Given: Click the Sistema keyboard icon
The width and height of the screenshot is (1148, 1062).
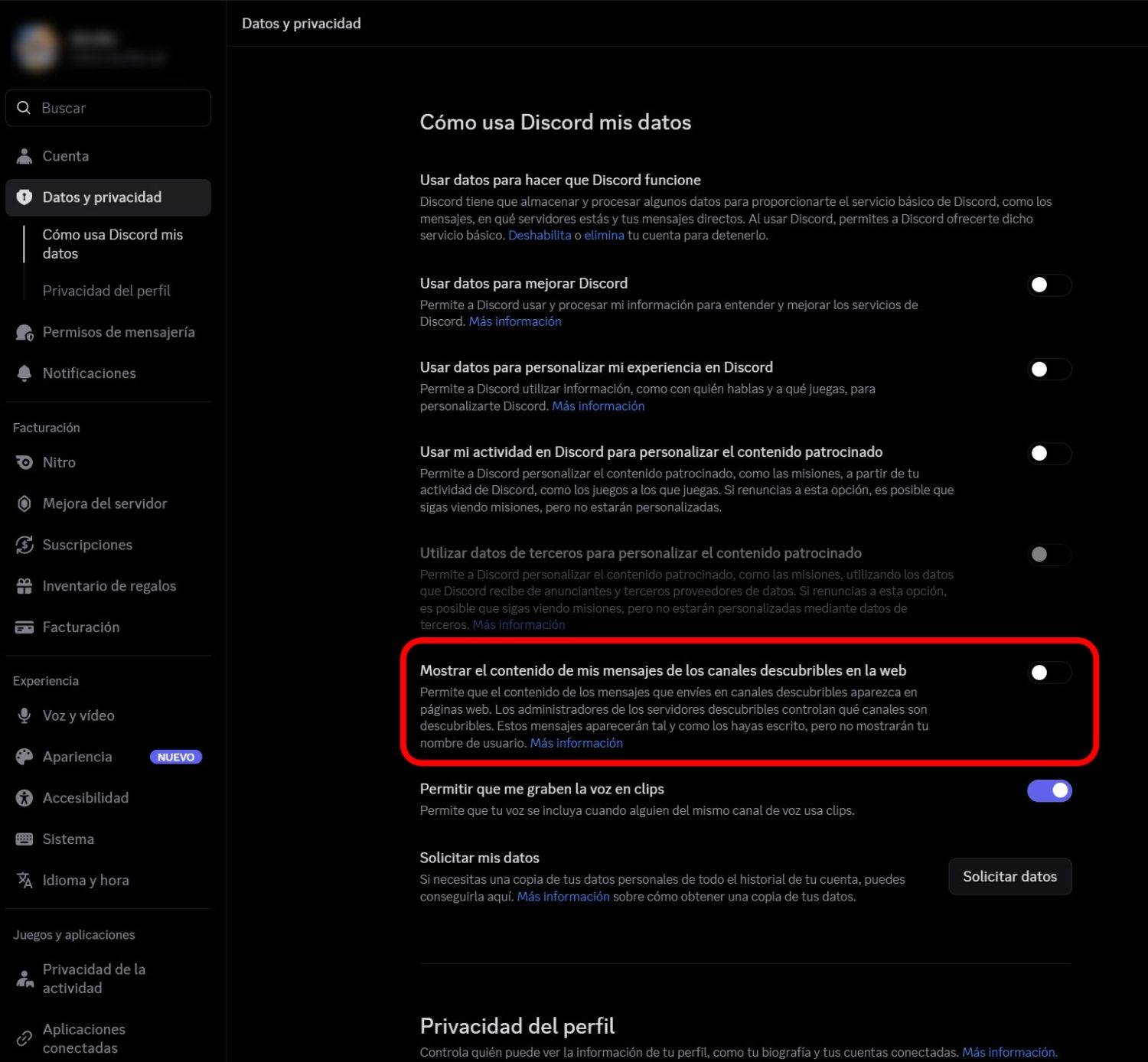Looking at the screenshot, I should [24, 839].
